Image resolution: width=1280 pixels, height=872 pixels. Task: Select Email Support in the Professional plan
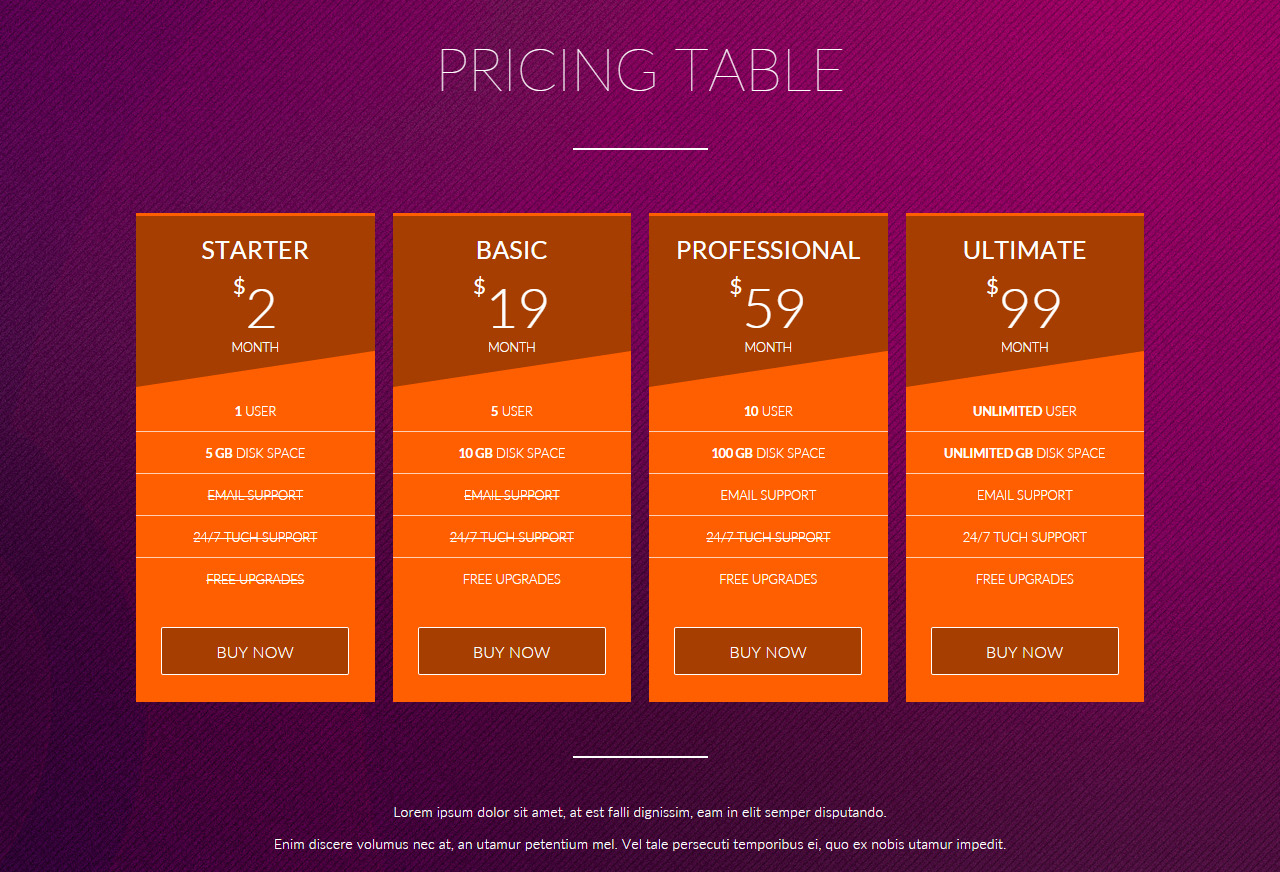(768, 495)
